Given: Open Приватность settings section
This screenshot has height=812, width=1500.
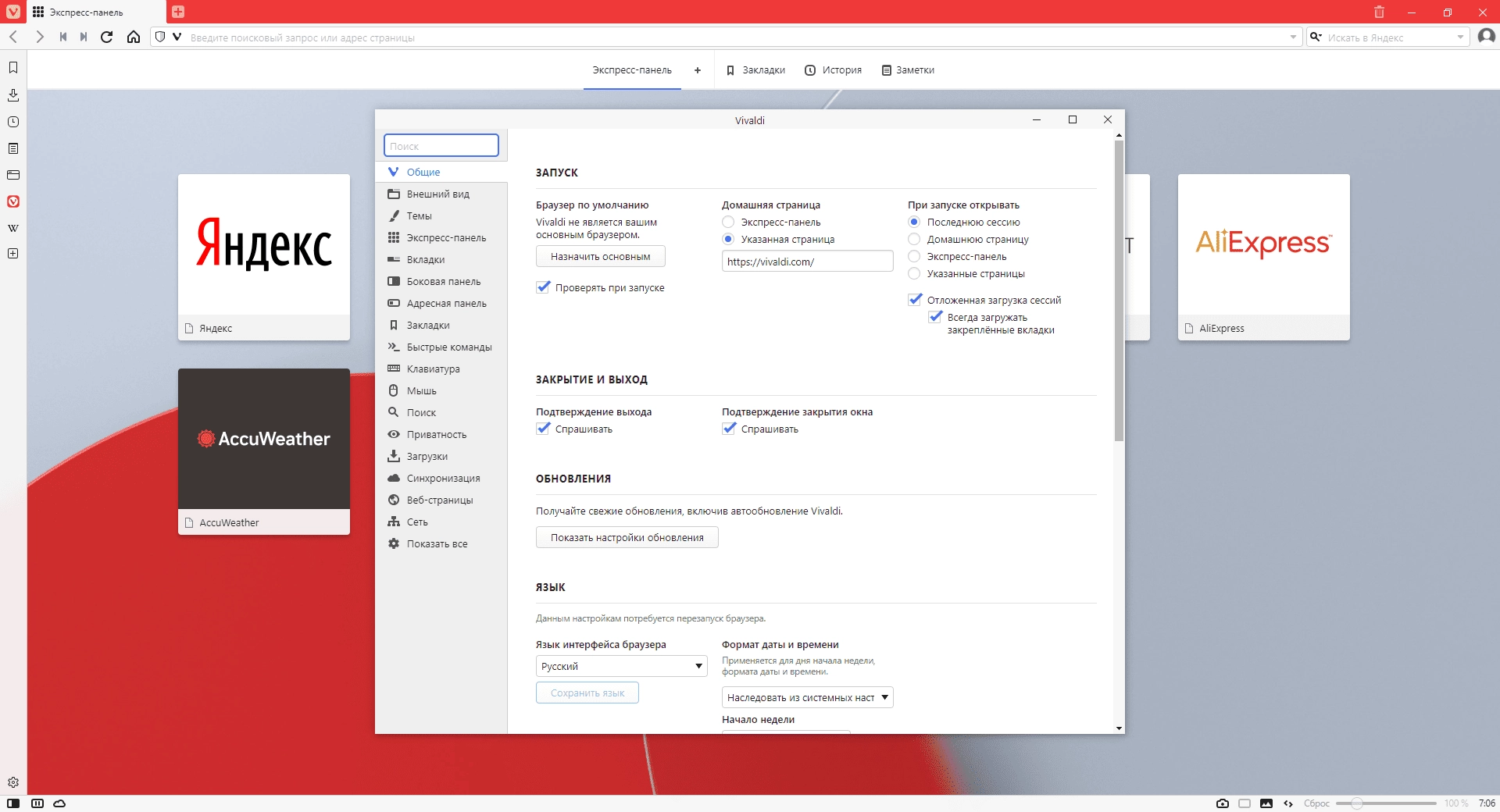Looking at the screenshot, I should [x=441, y=434].
